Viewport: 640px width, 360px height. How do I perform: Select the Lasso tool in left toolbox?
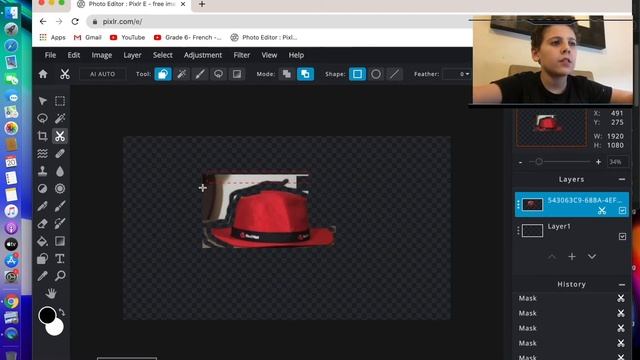[42, 118]
